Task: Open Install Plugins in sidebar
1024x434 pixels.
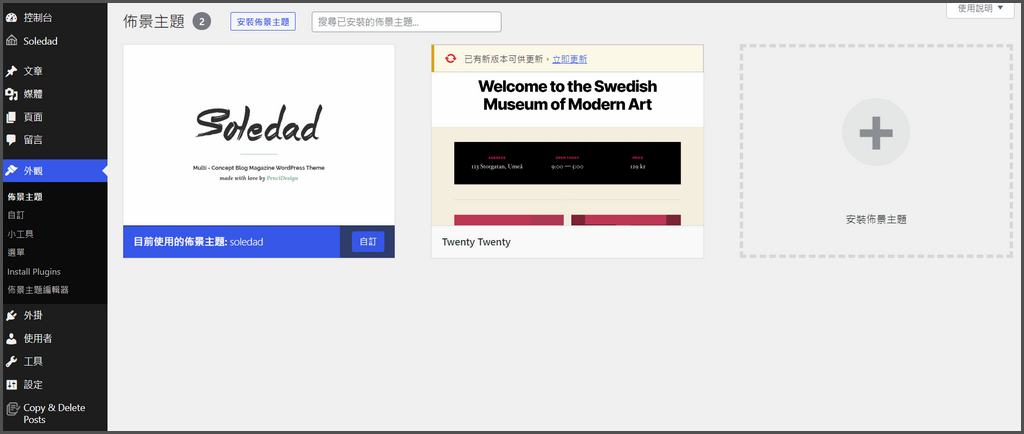Action: pos(34,271)
